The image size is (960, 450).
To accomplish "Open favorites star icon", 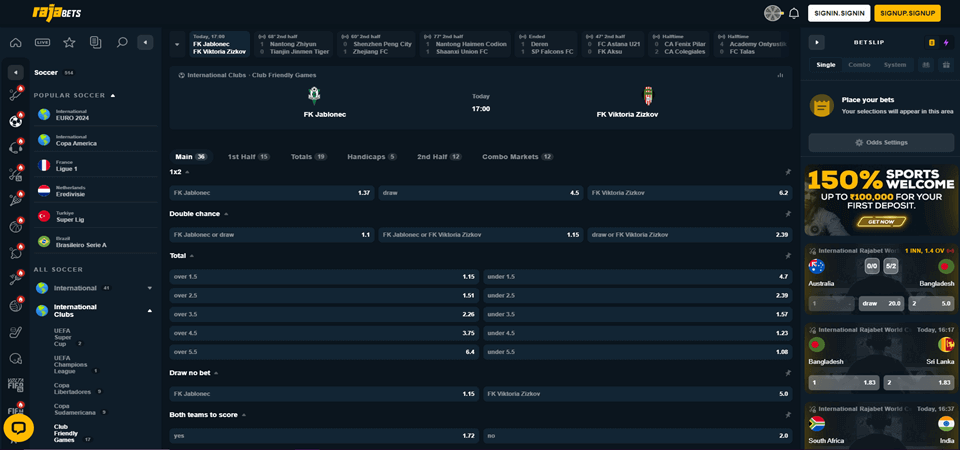I will [69, 42].
